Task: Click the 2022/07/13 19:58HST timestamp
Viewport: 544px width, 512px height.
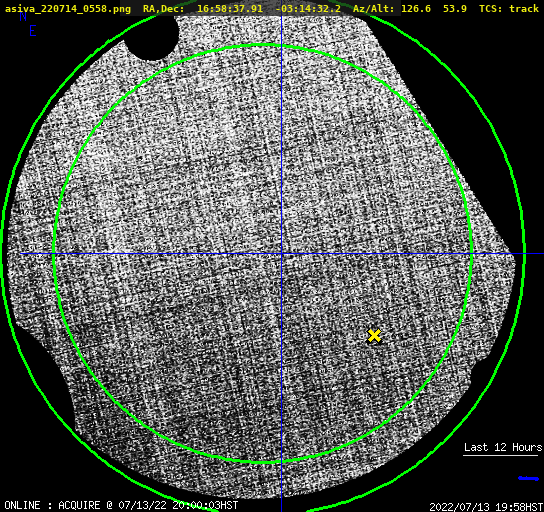Action: 486,507
